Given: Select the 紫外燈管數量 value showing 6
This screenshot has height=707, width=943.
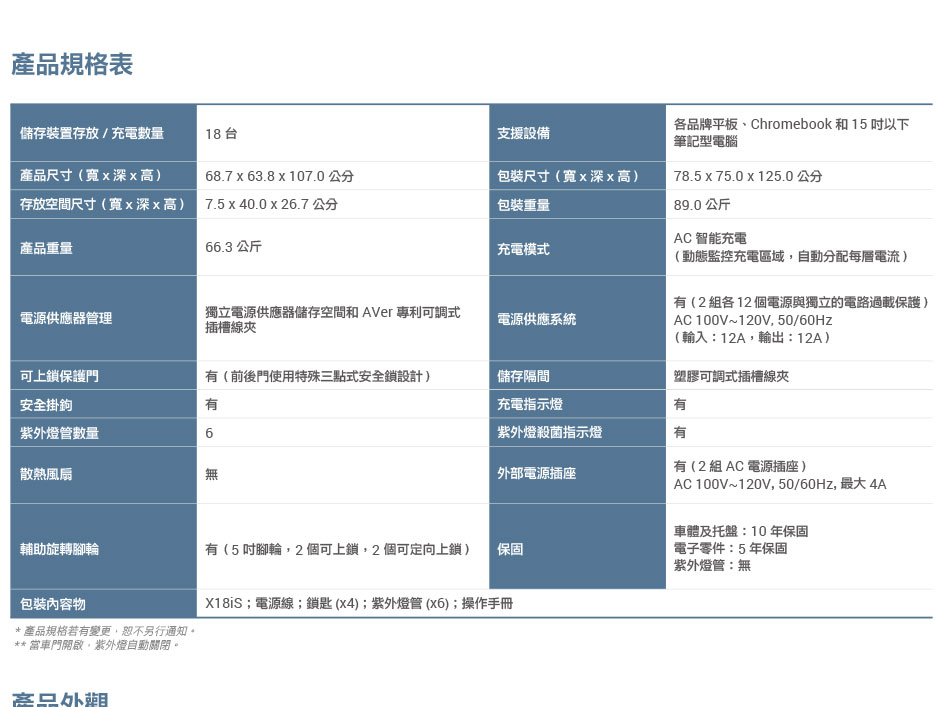Looking at the screenshot, I should tap(208, 432).
